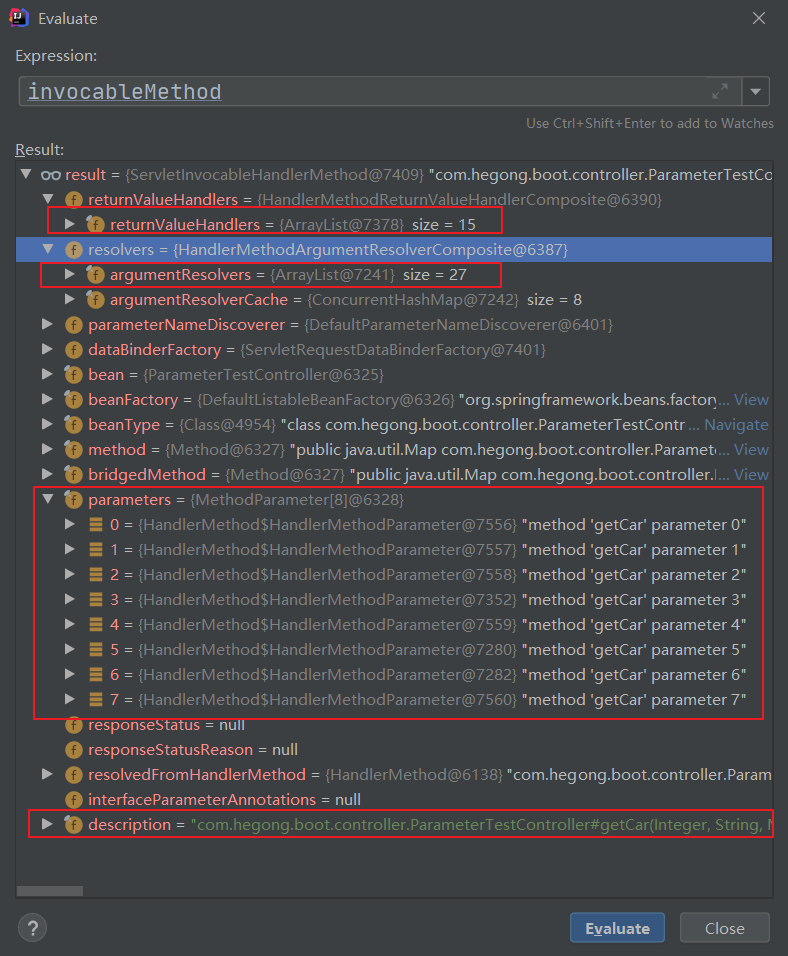
Task: Collapse the returnValueHandlers composite node
Action: coord(48,199)
